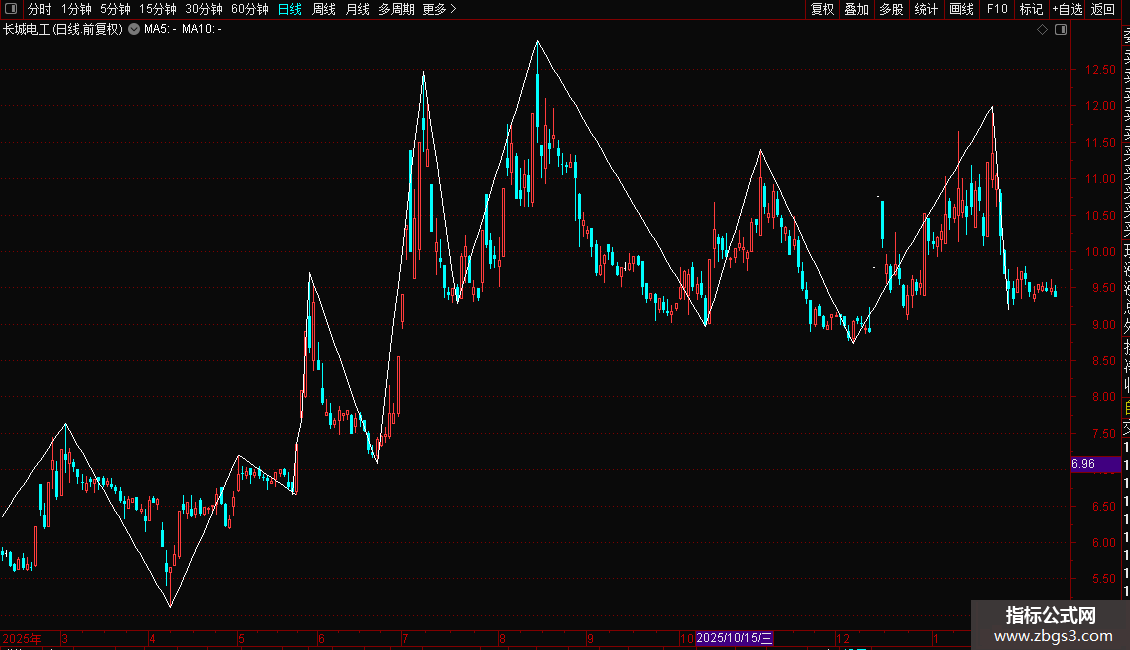The image size is (1130, 650).
Task: Click month 4 on the date axis
Action: (152, 638)
